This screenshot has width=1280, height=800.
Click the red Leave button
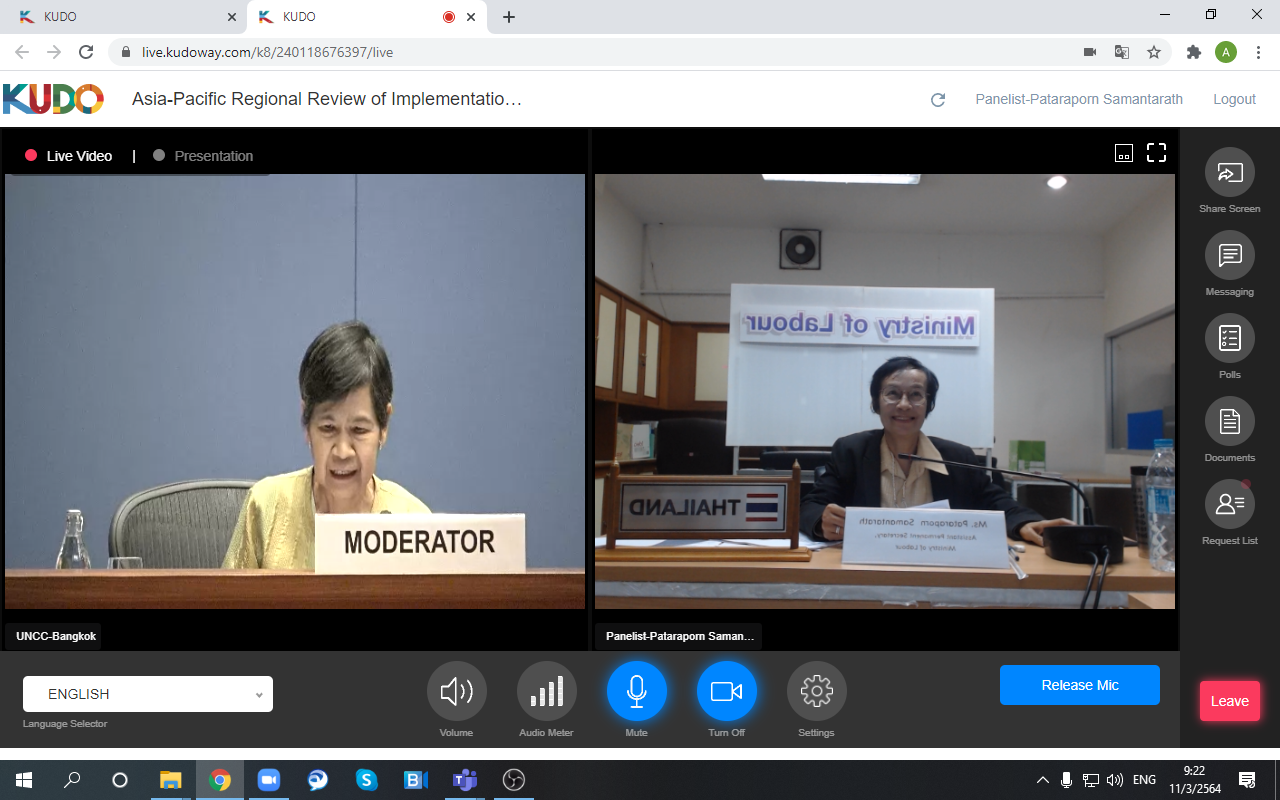click(x=1229, y=701)
